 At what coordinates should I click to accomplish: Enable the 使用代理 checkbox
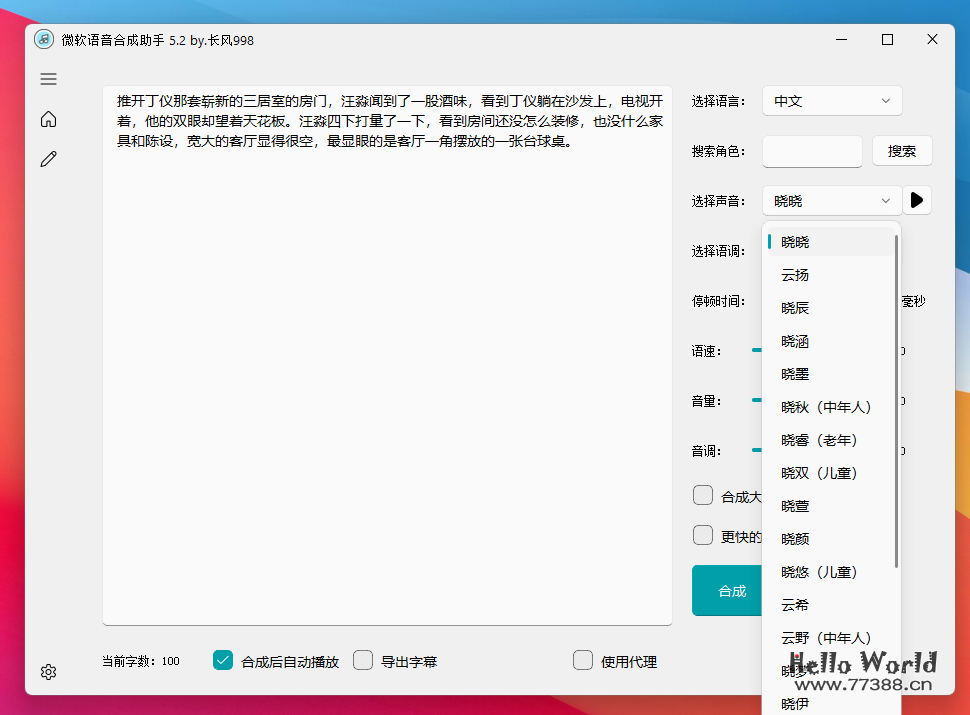(583, 660)
